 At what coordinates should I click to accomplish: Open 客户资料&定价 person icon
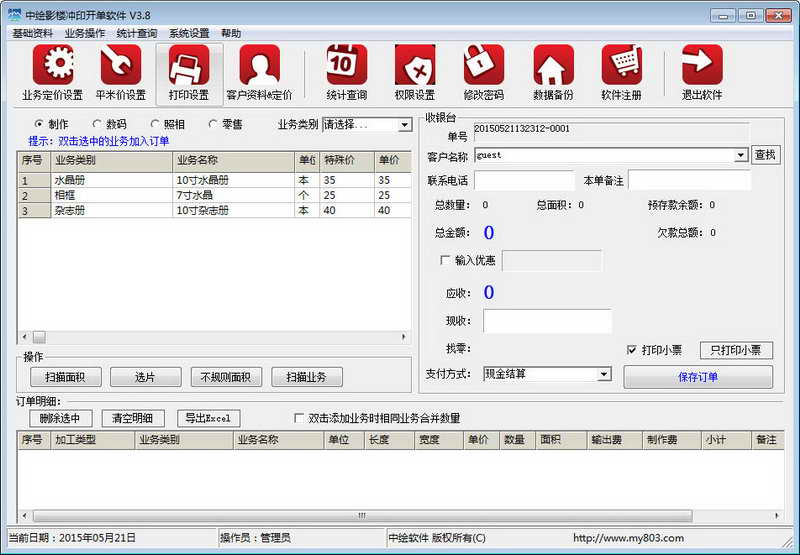coord(259,66)
